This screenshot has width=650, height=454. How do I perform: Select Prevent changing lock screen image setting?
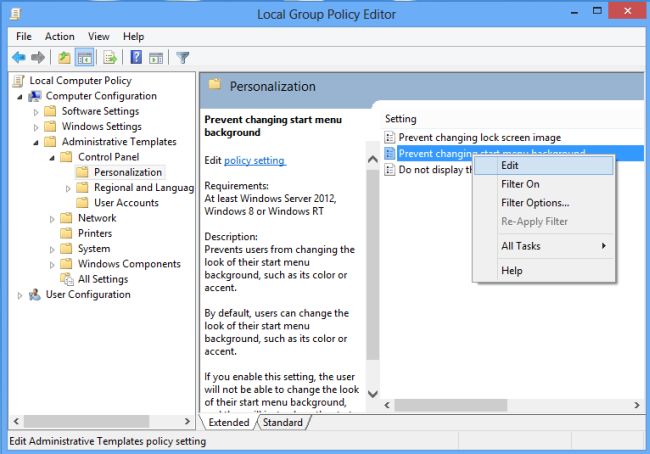[x=480, y=137]
